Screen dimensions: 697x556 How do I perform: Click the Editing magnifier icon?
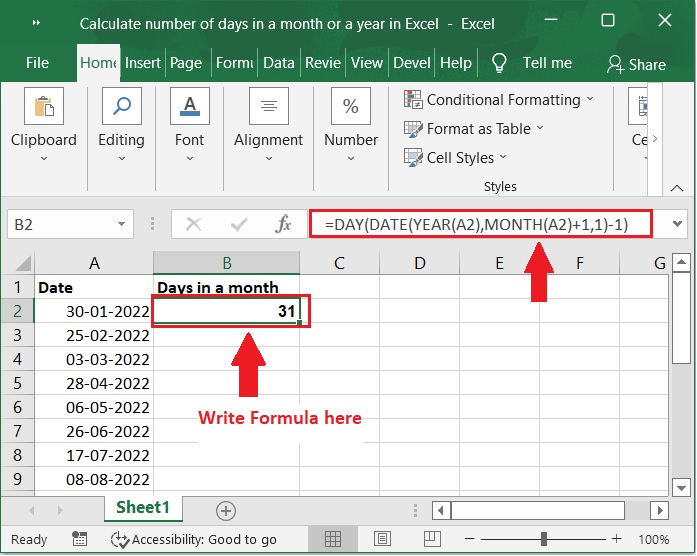click(121, 107)
